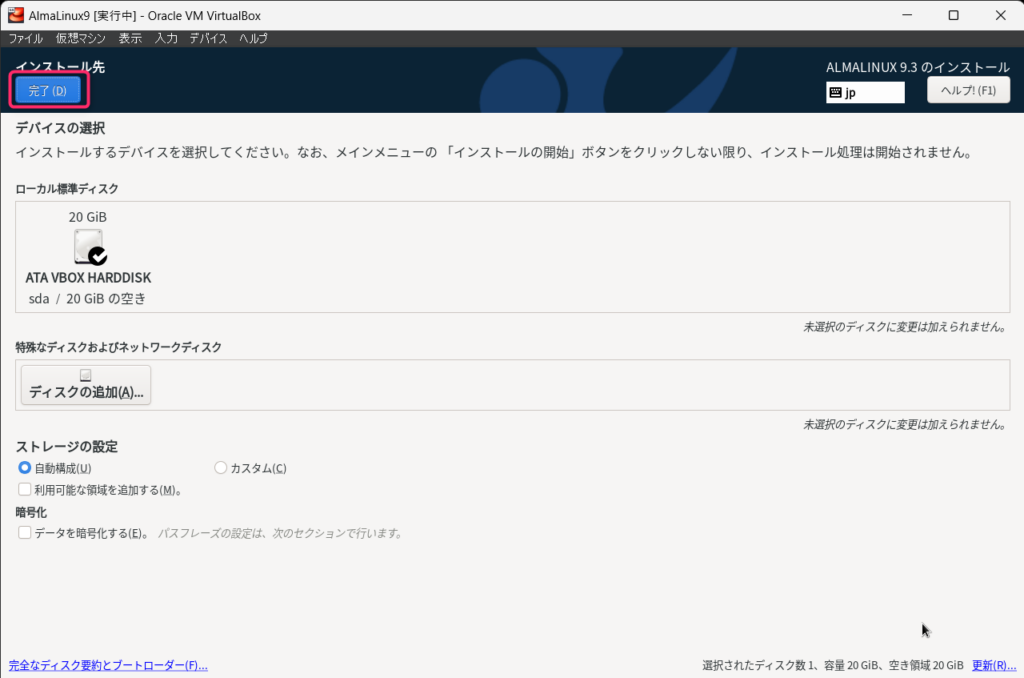
Task: Click the keyboard layout icon beside jp
Action: coord(836,92)
